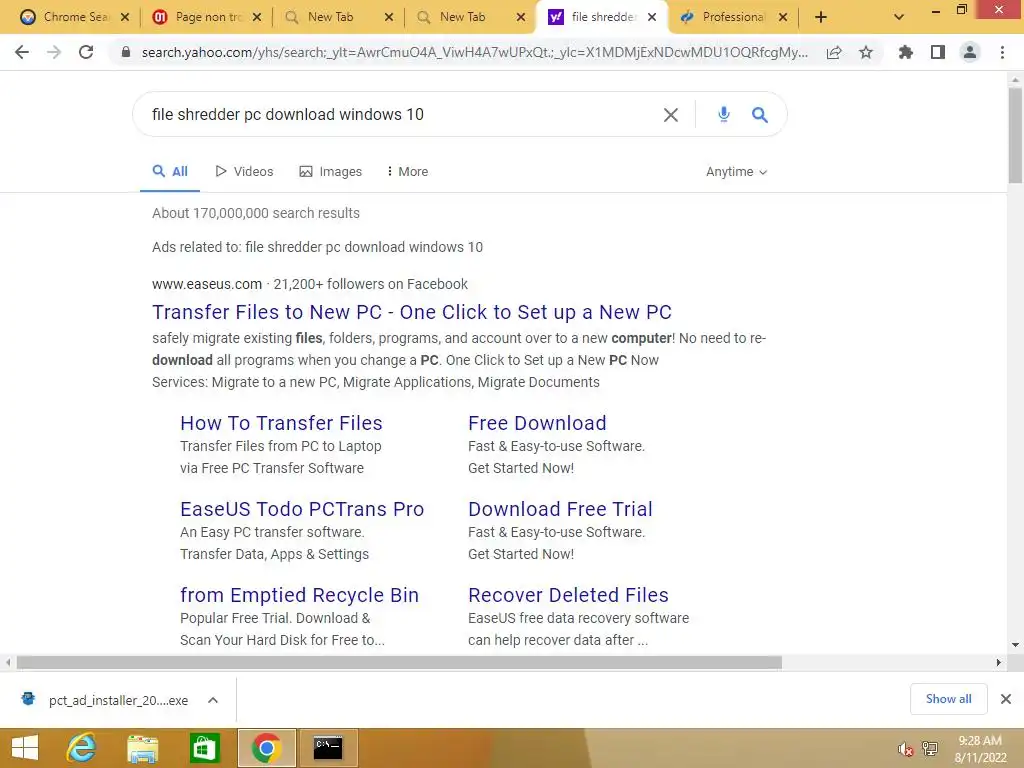Open the 'Free Download' link

(x=537, y=423)
